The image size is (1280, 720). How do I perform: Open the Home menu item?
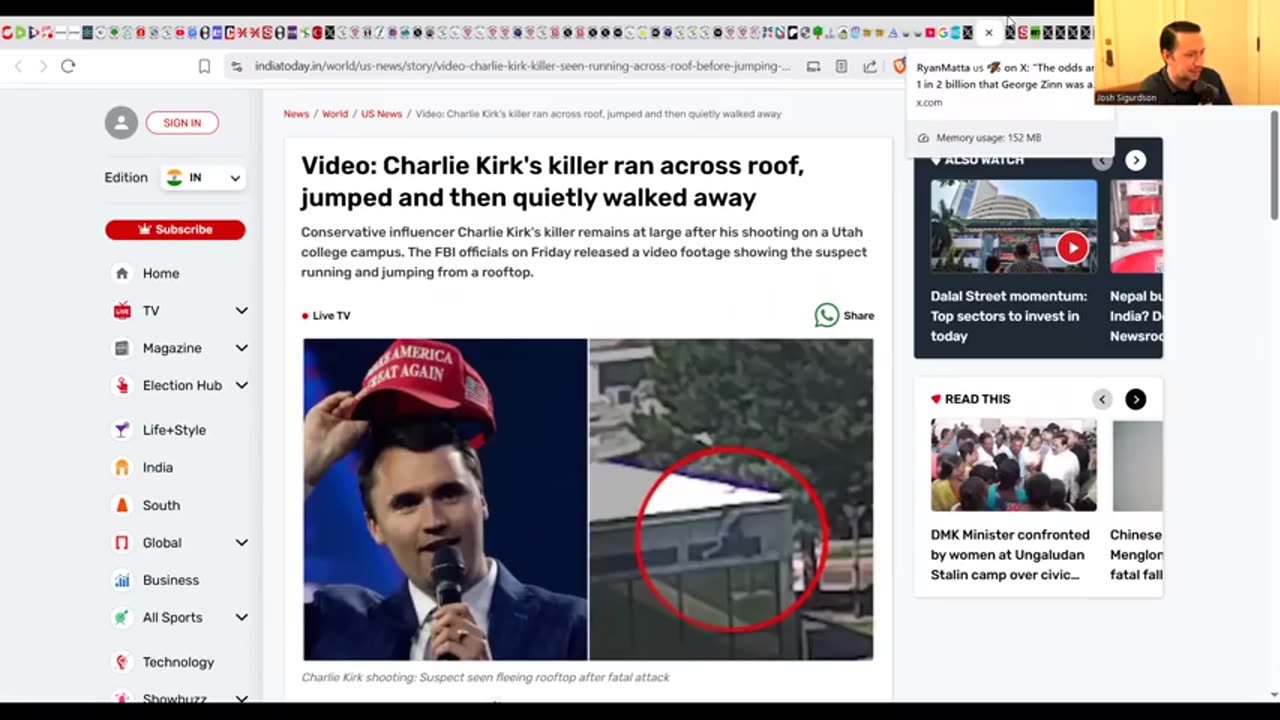[x=161, y=273]
